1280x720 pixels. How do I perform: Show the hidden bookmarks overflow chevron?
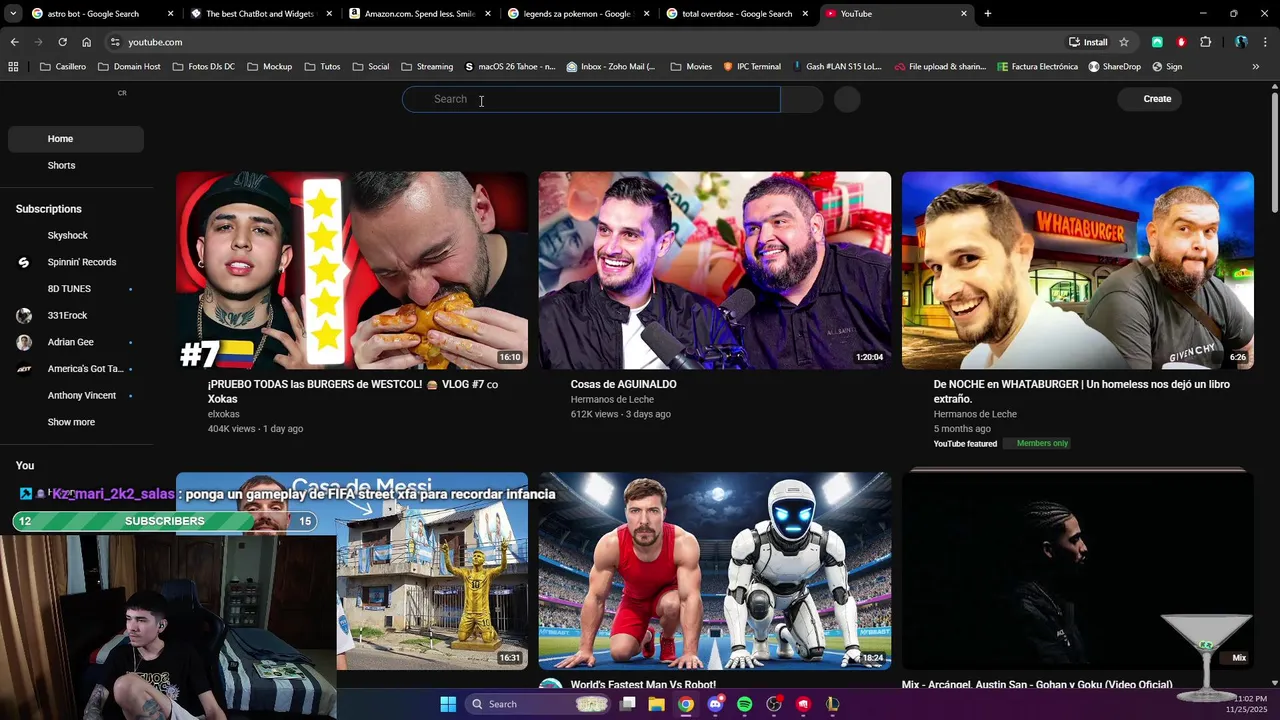(x=1255, y=67)
